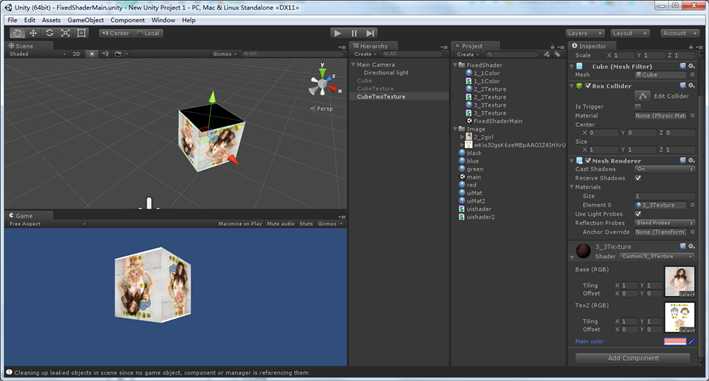Open the File menu
The image size is (709, 381).
click(12, 20)
